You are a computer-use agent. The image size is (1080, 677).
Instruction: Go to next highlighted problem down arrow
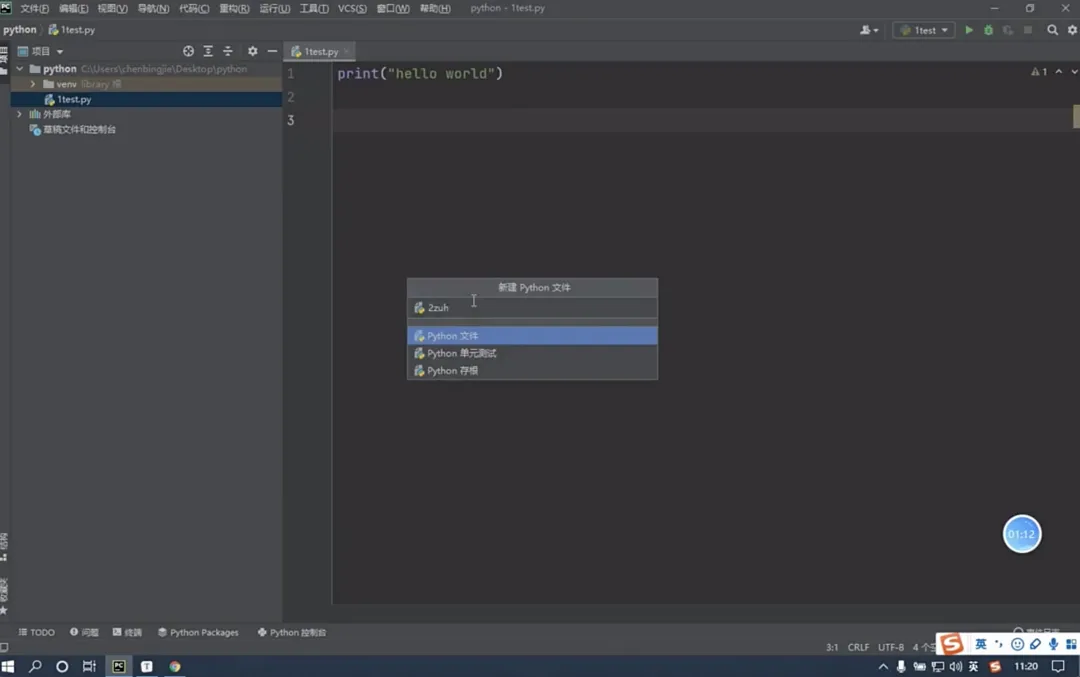pos(1074,72)
